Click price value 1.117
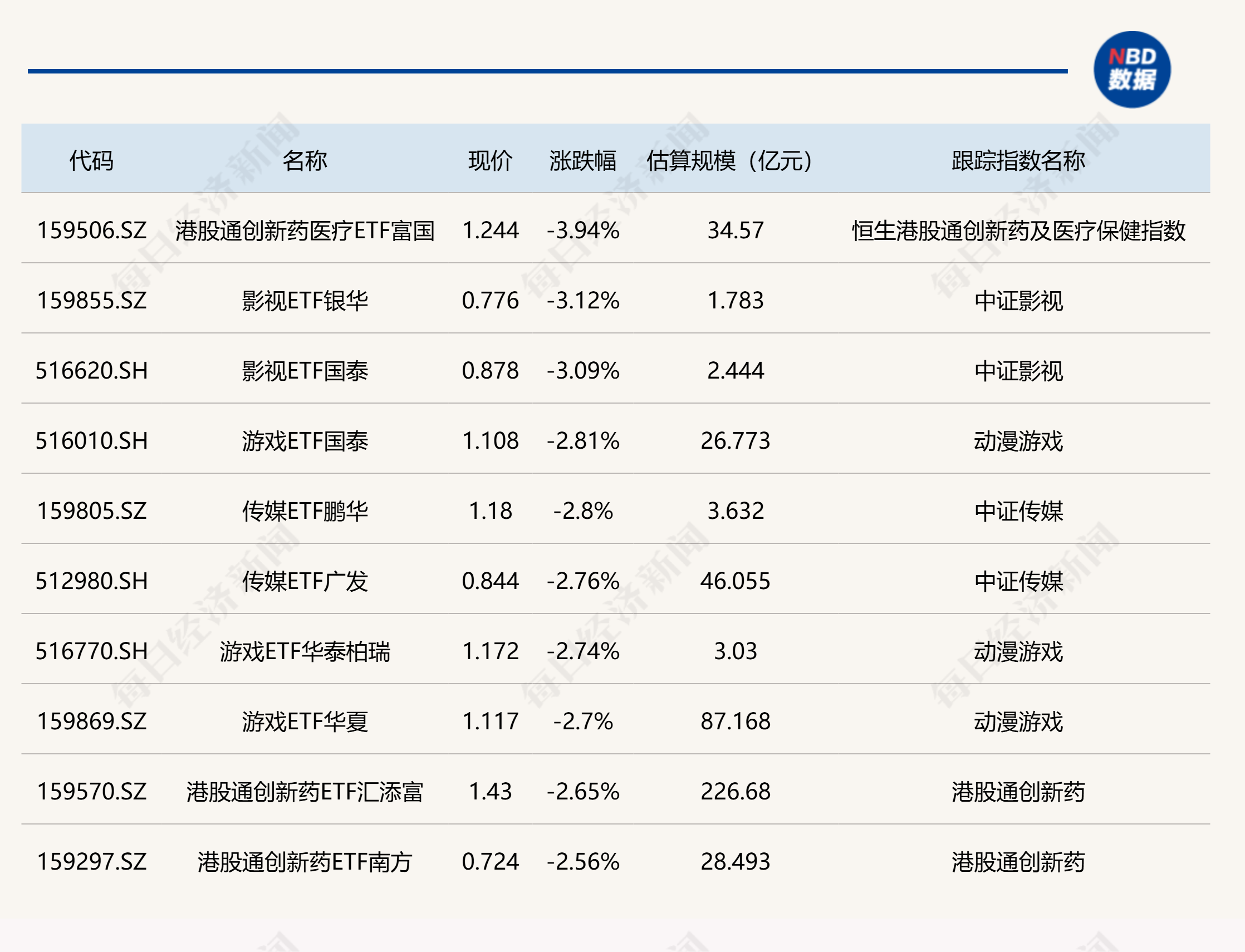 (490, 723)
